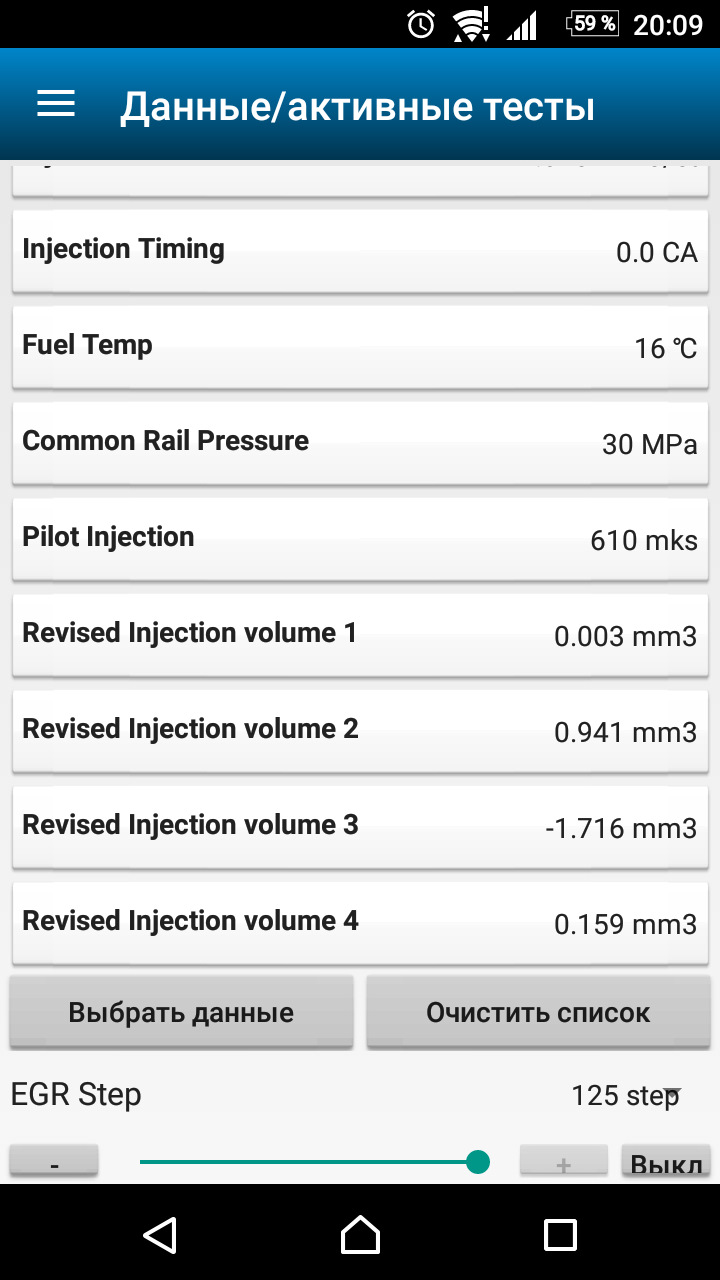Tap the cellular signal strength icon
The image size is (720, 1280).
[521, 24]
